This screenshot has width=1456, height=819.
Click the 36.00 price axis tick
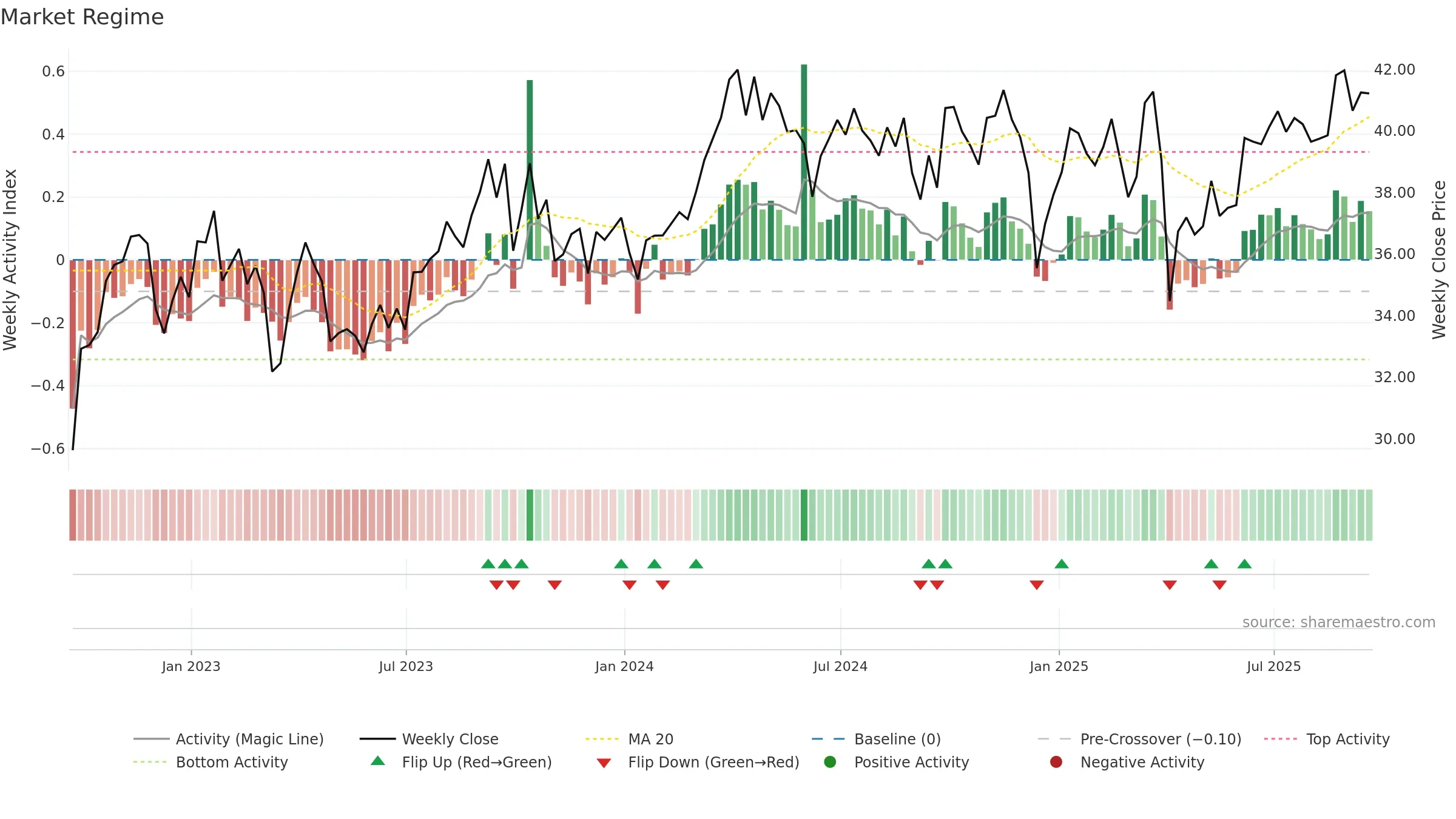[1394, 254]
